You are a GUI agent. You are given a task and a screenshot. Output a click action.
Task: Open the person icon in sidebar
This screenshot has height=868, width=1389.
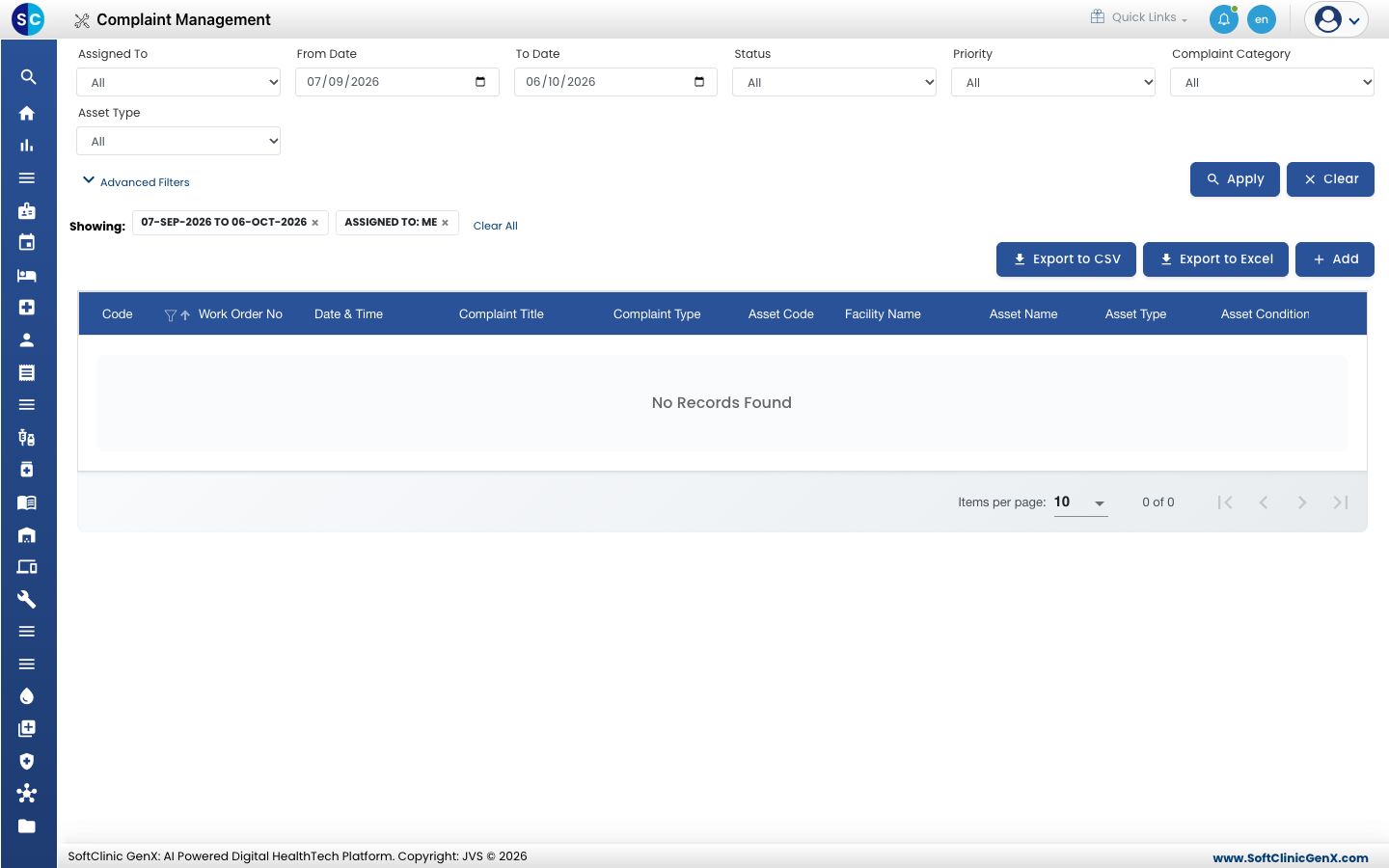(27, 339)
